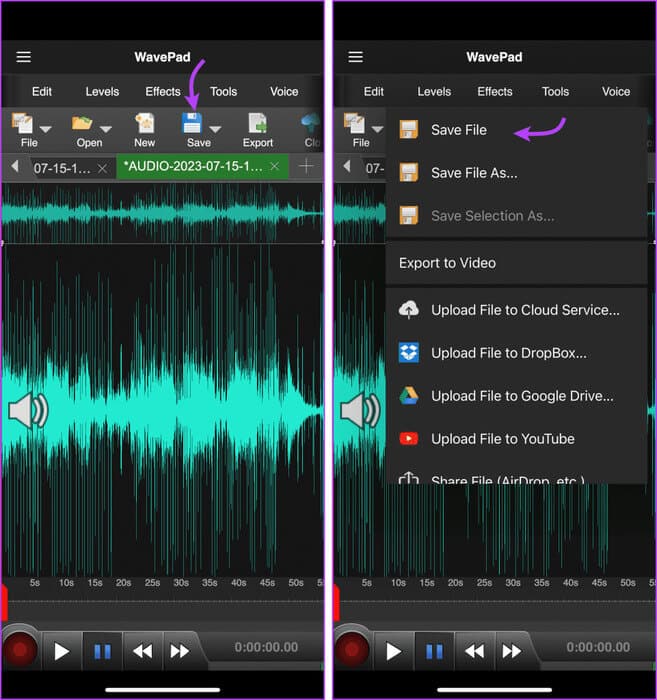Rewind audio in right screen
The image size is (657, 700).
click(475, 651)
